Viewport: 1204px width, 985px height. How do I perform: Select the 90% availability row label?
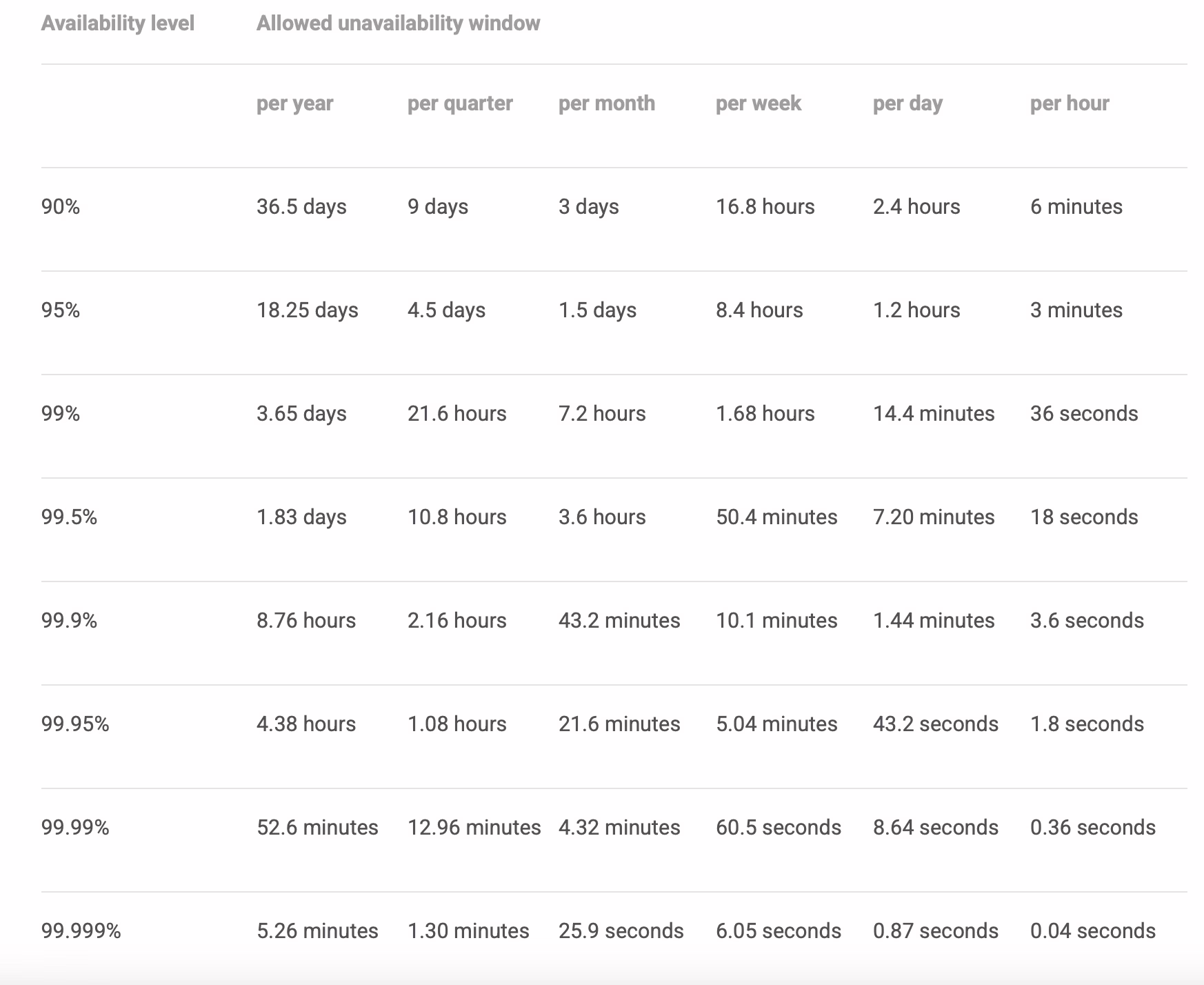pos(61,207)
